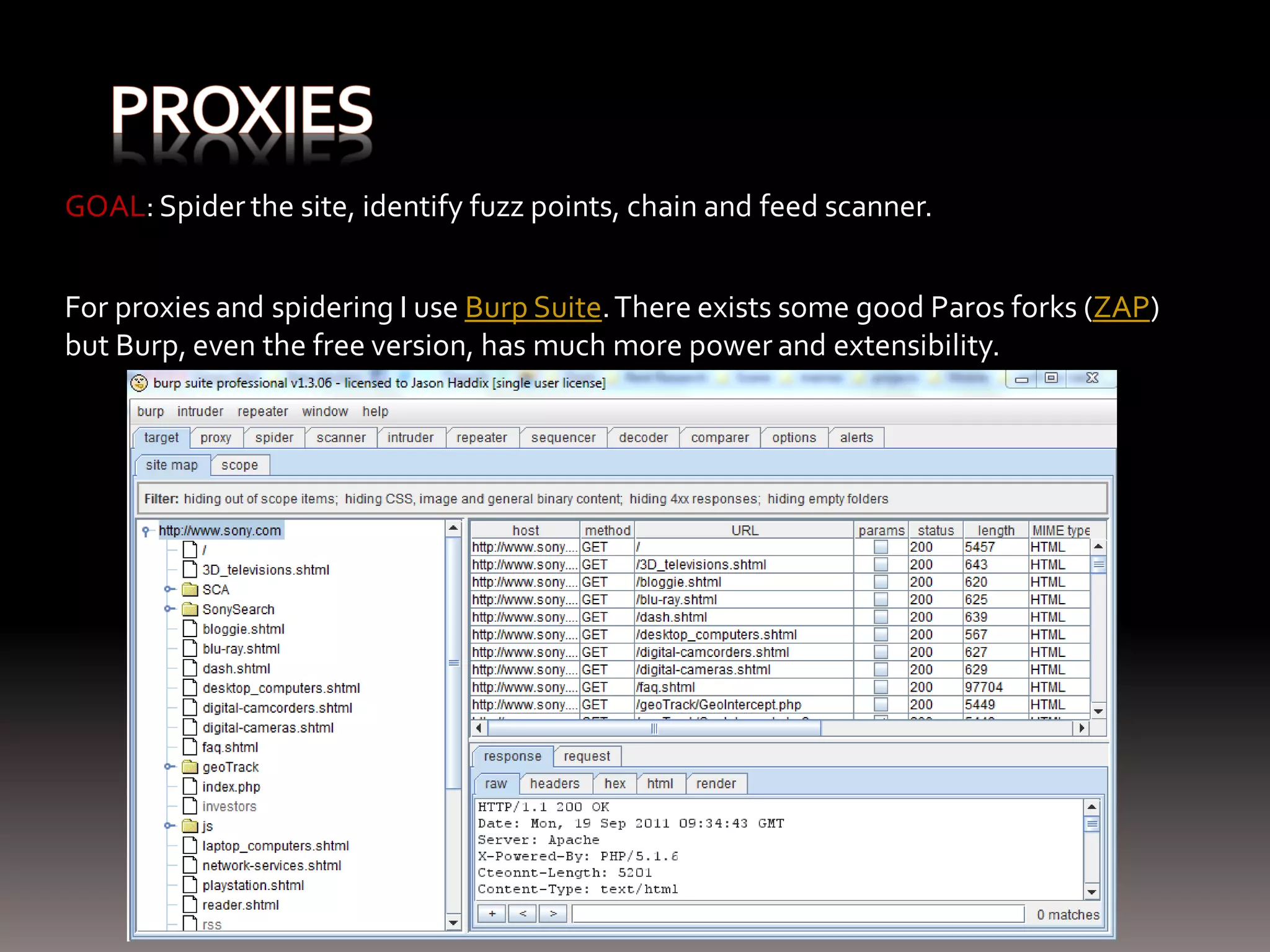Toggle params checkbox for /desktop_computers.shtml row
The height and width of the screenshot is (952, 1270).
881,635
